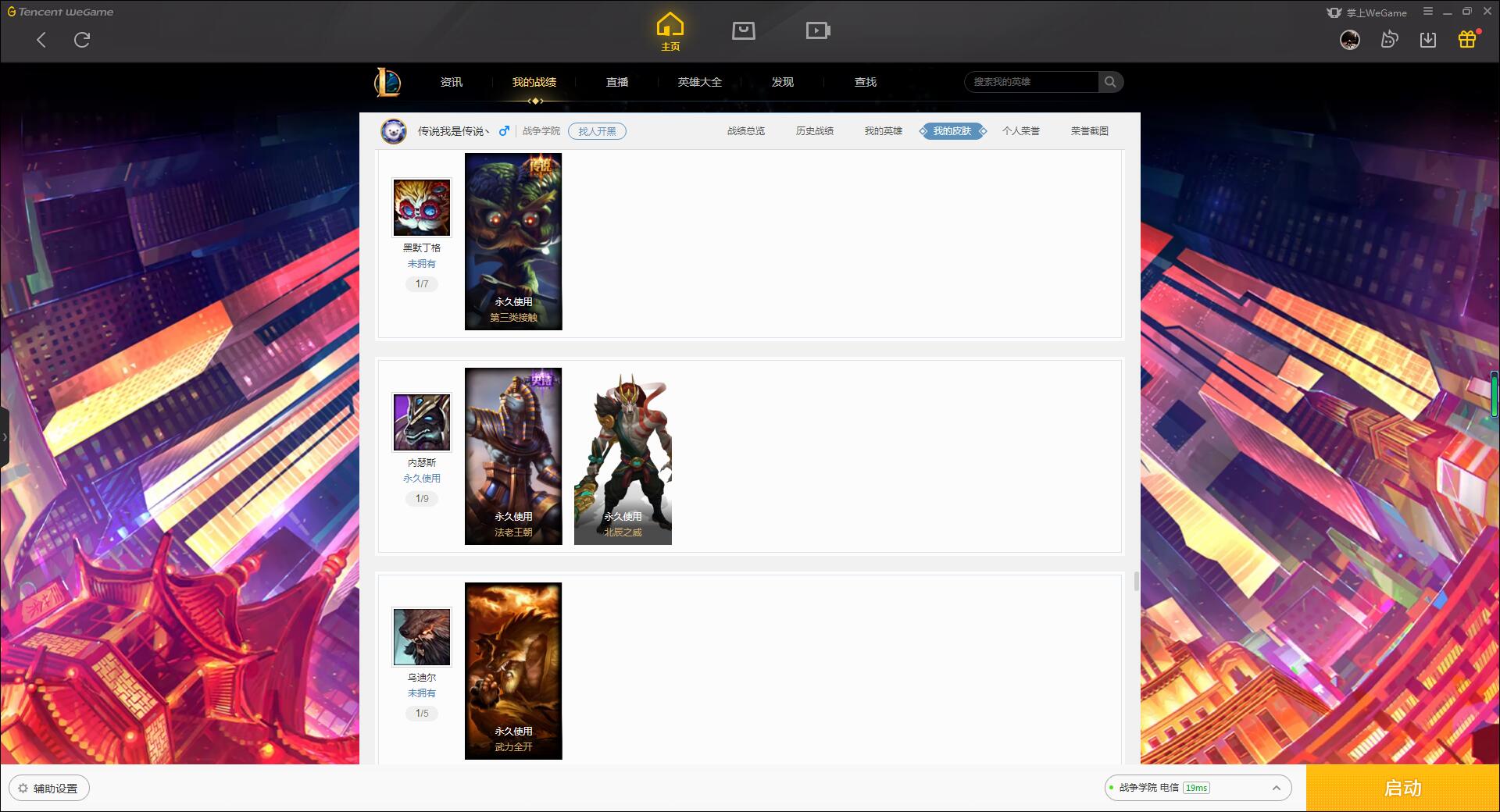The image size is (1500, 812).
Task: Open the 英雄大全 navigation tab
Action: click(700, 82)
